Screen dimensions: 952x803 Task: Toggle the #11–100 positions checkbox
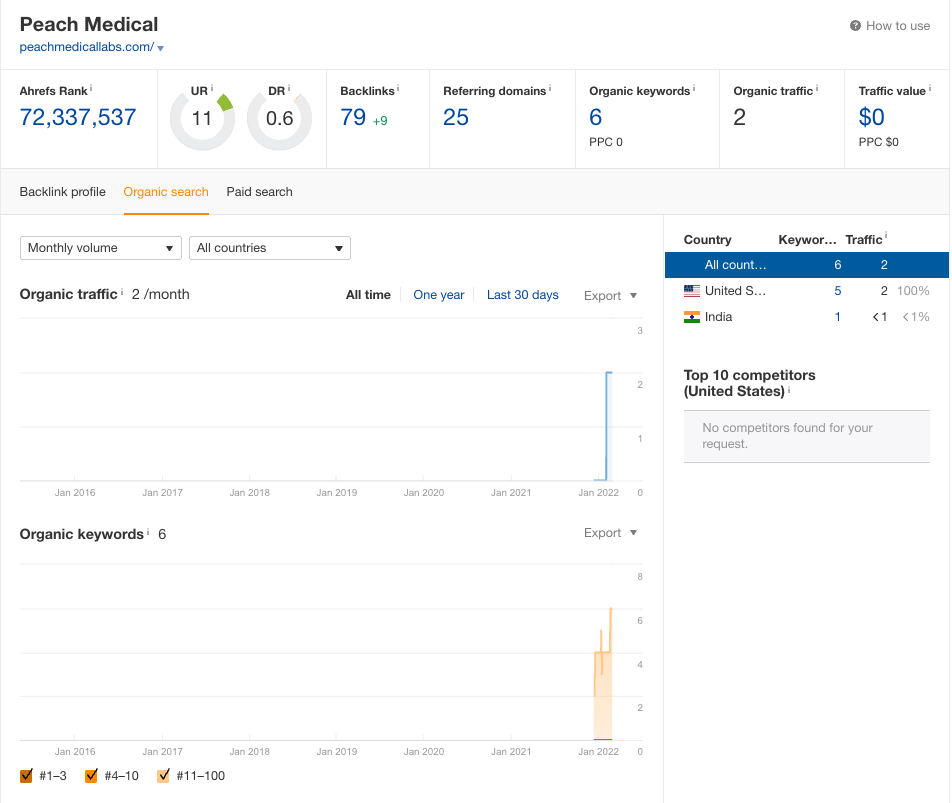[163, 776]
